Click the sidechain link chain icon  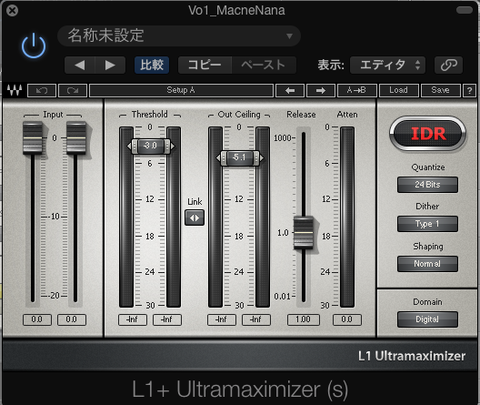(449, 65)
